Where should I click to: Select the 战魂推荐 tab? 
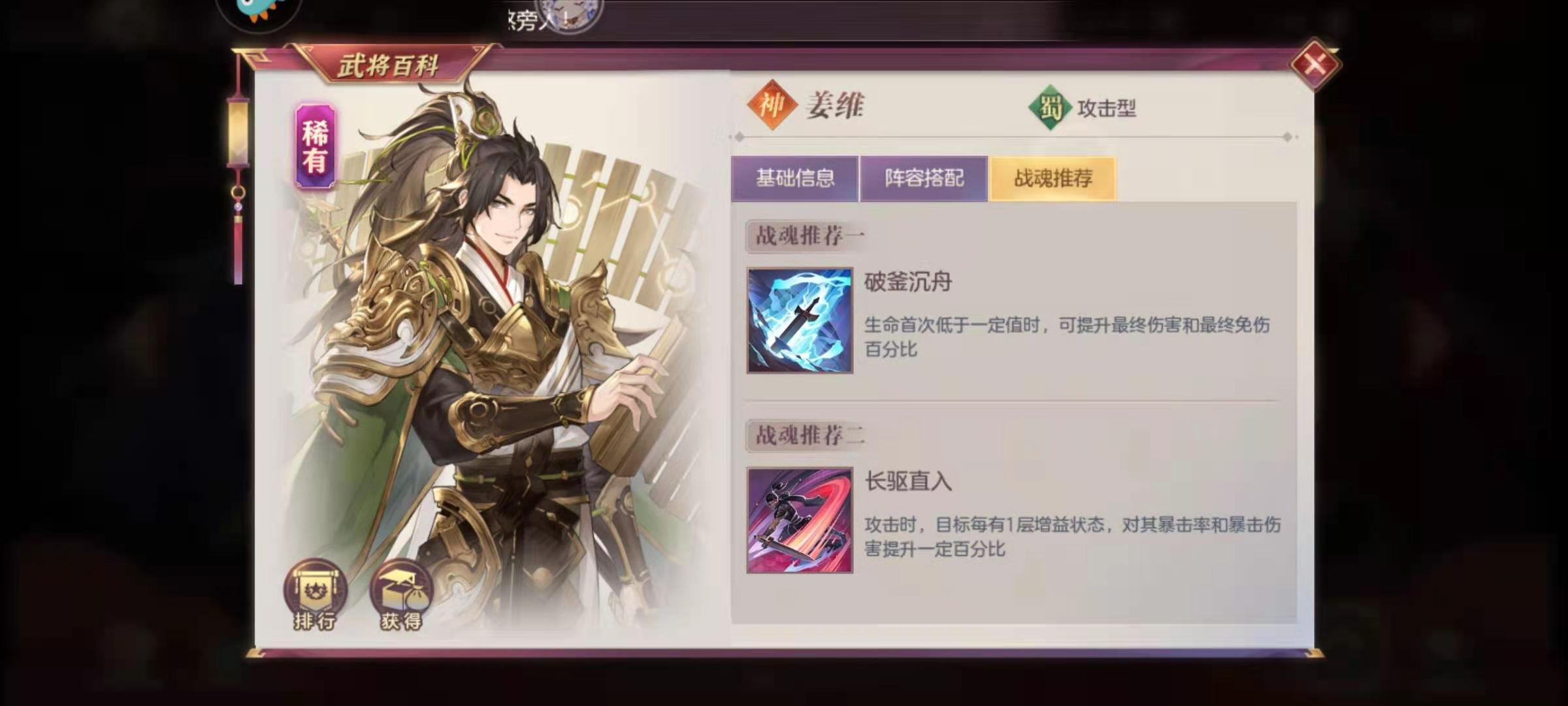(1053, 178)
